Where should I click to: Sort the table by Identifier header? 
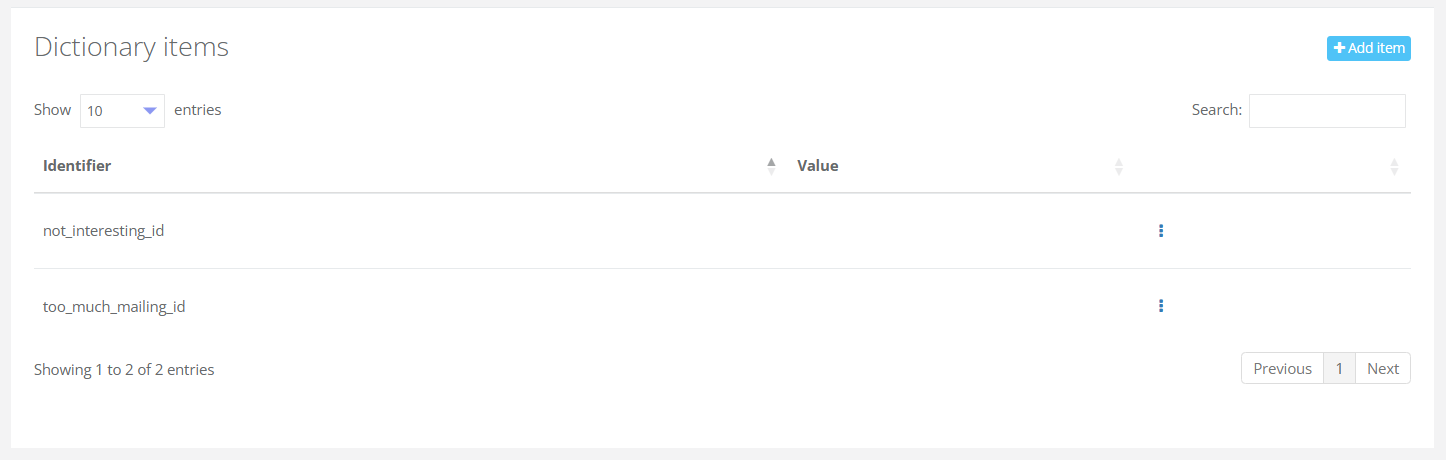point(77,166)
